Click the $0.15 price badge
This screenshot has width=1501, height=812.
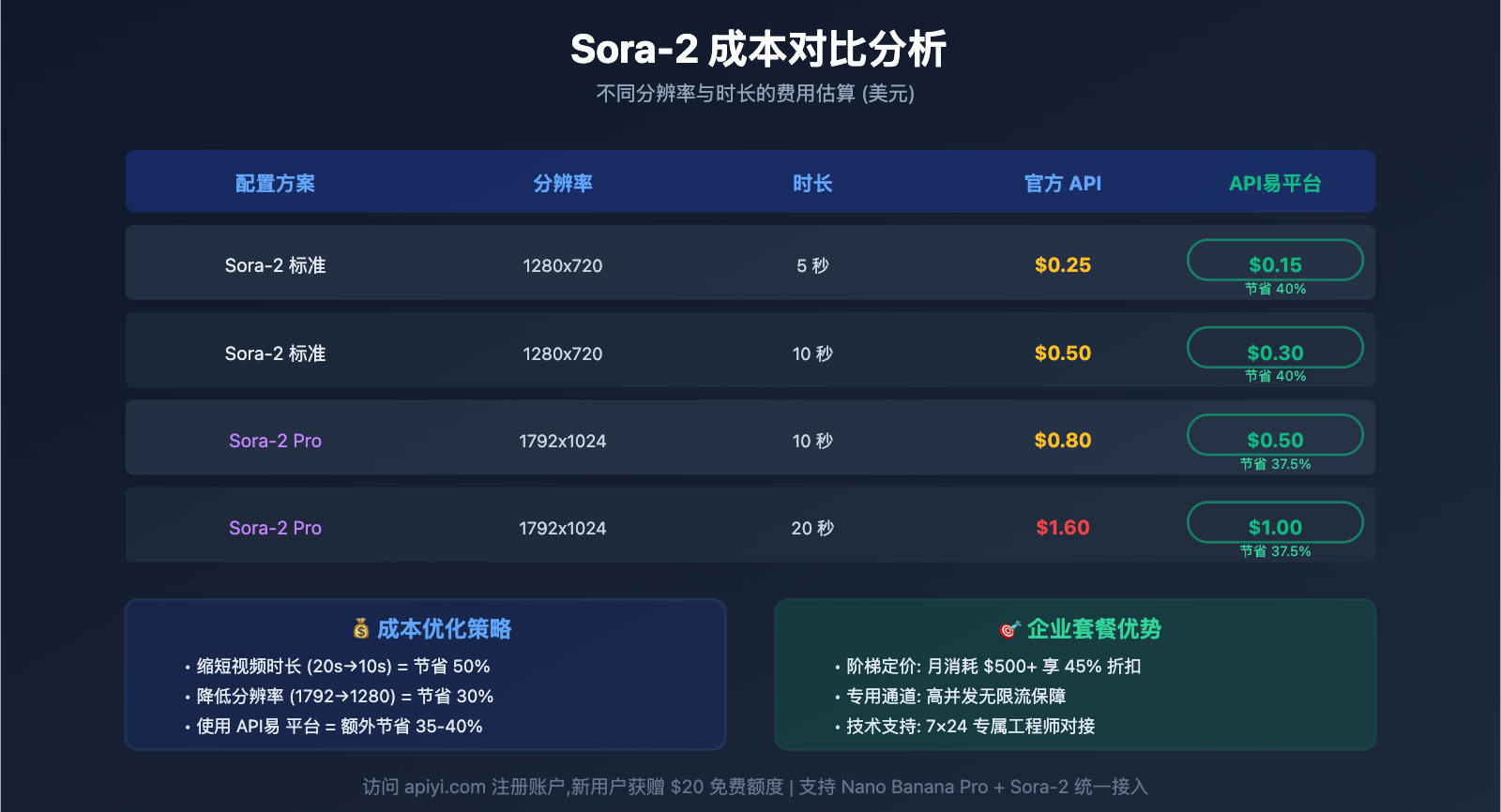coord(1275,261)
